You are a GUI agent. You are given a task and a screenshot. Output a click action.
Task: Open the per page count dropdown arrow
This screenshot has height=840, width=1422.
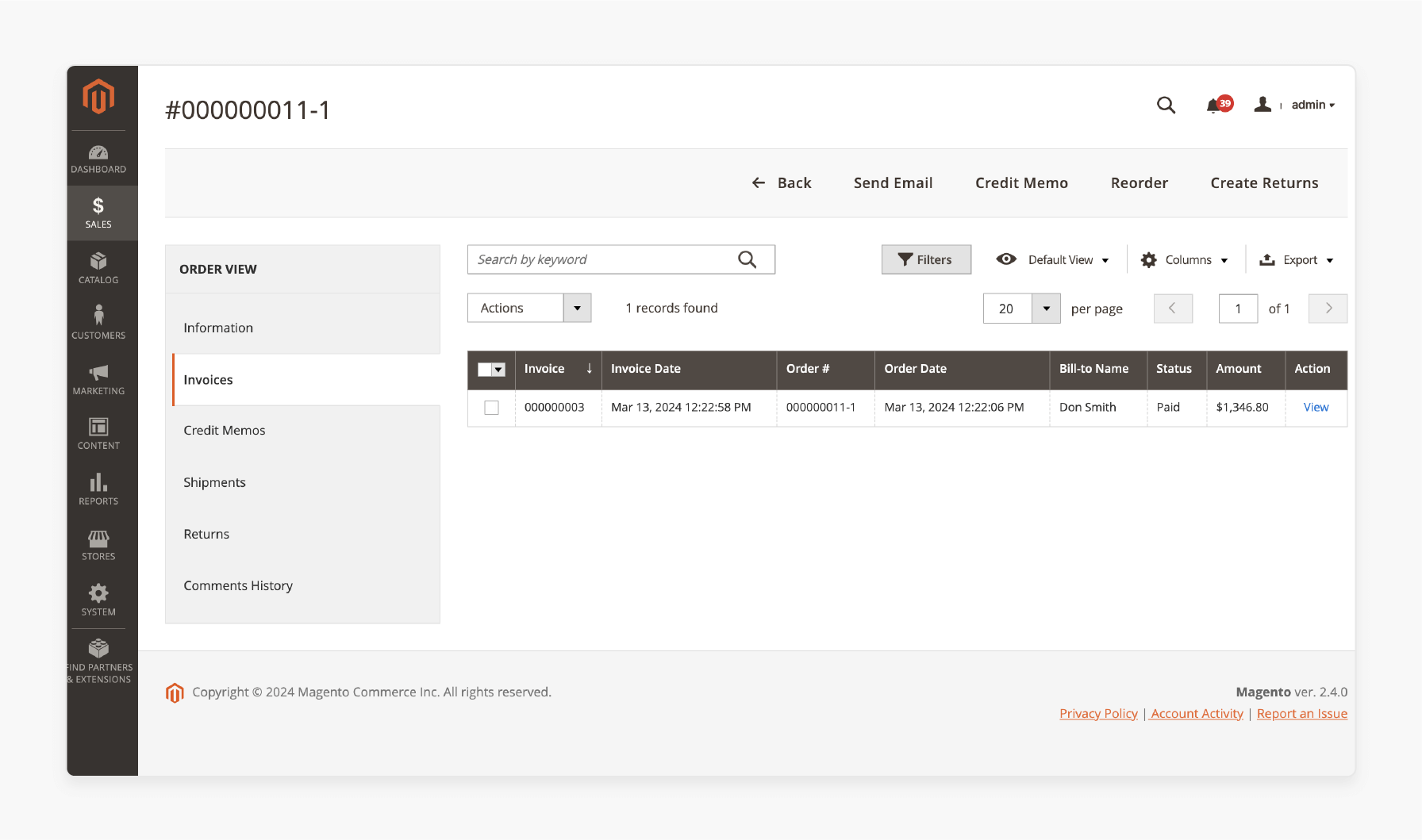click(x=1046, y=309)
